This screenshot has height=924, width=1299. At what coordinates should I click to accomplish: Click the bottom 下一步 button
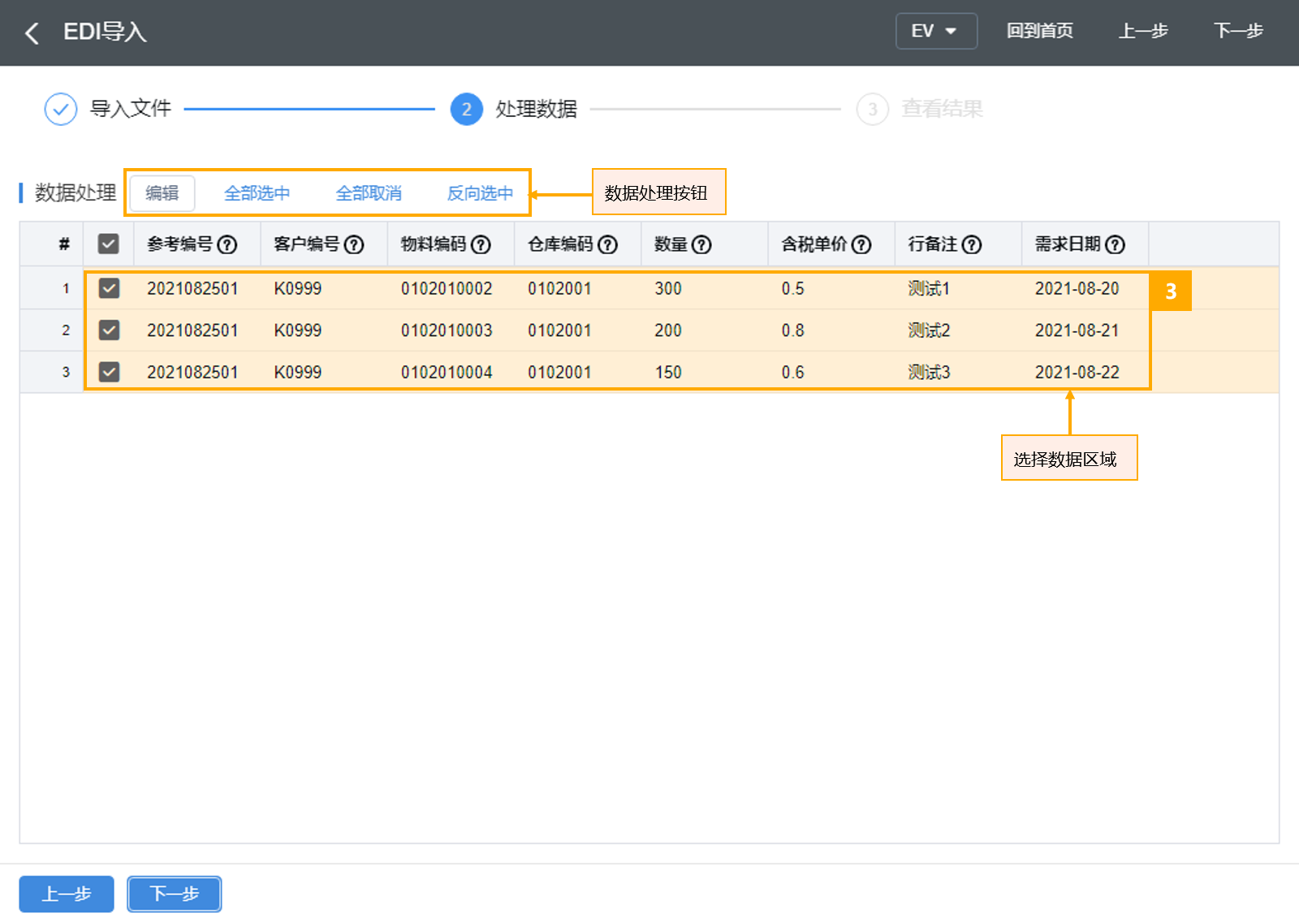click(x=175, y=894)
